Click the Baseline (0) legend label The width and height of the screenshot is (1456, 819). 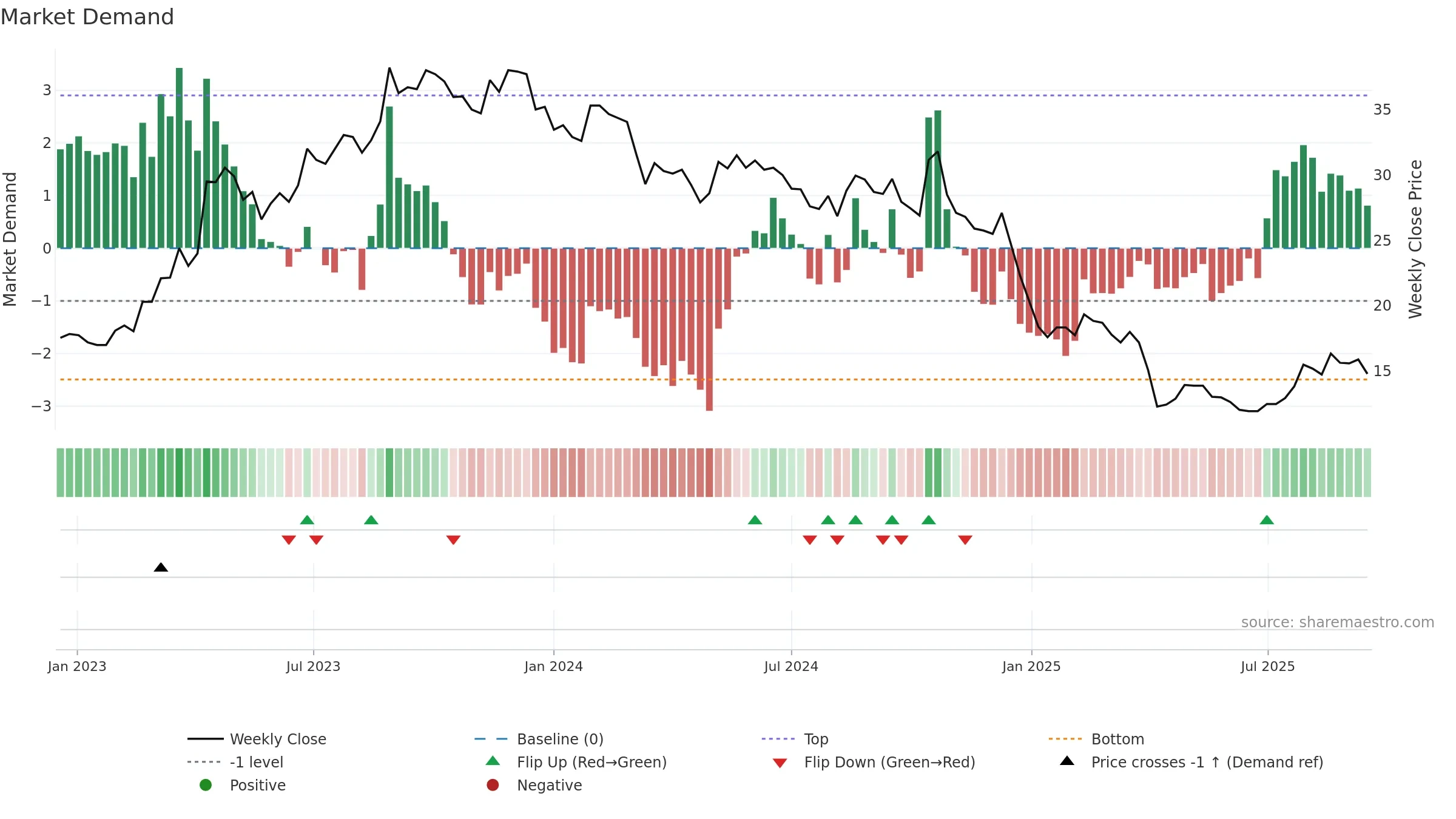(560, 739)
